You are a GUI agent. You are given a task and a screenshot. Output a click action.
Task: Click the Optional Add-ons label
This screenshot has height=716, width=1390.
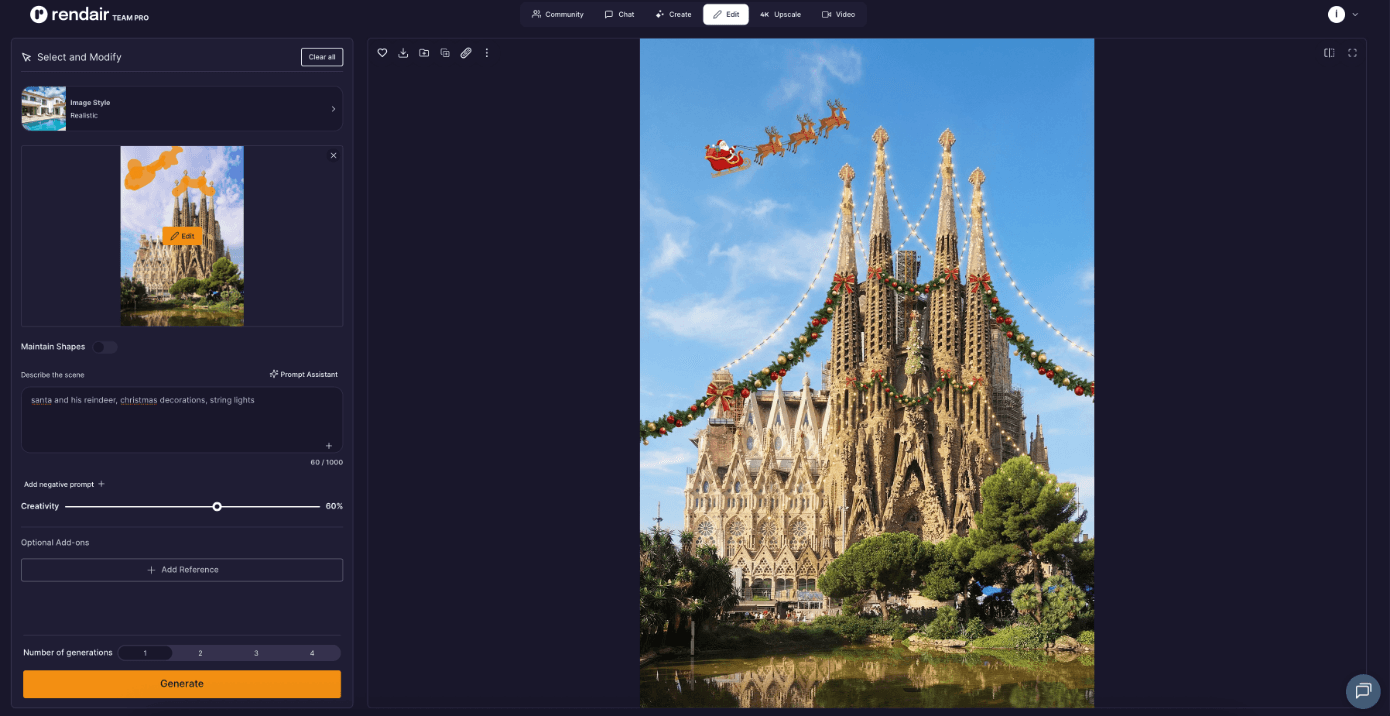click(x=55, y=543)
